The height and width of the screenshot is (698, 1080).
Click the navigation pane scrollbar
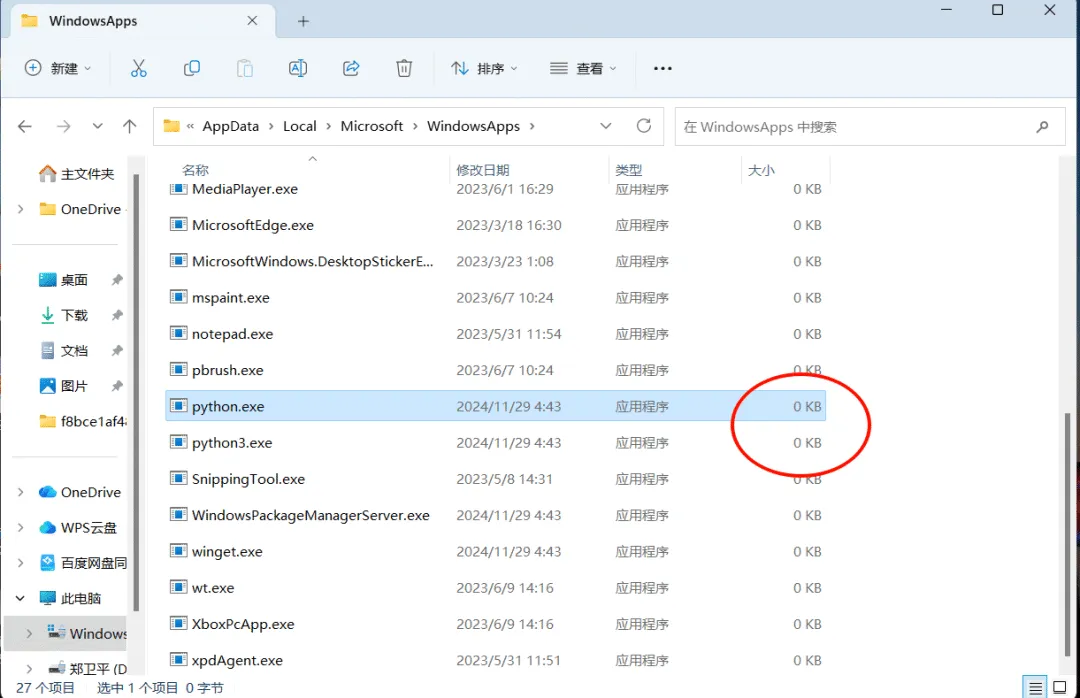[136, 393]
